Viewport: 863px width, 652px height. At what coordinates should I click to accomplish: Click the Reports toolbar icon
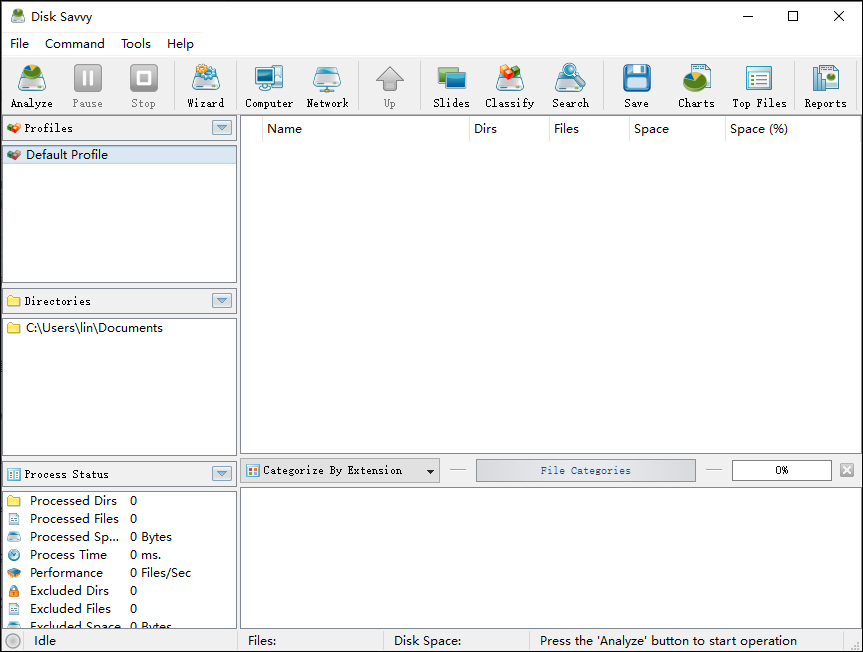point(825,86)
